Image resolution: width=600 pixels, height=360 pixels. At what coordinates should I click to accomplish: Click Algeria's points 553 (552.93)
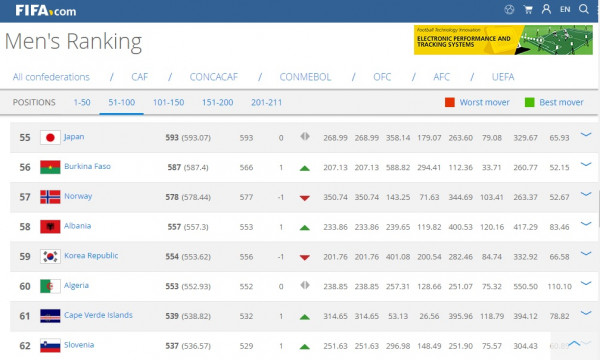[188, 286]
